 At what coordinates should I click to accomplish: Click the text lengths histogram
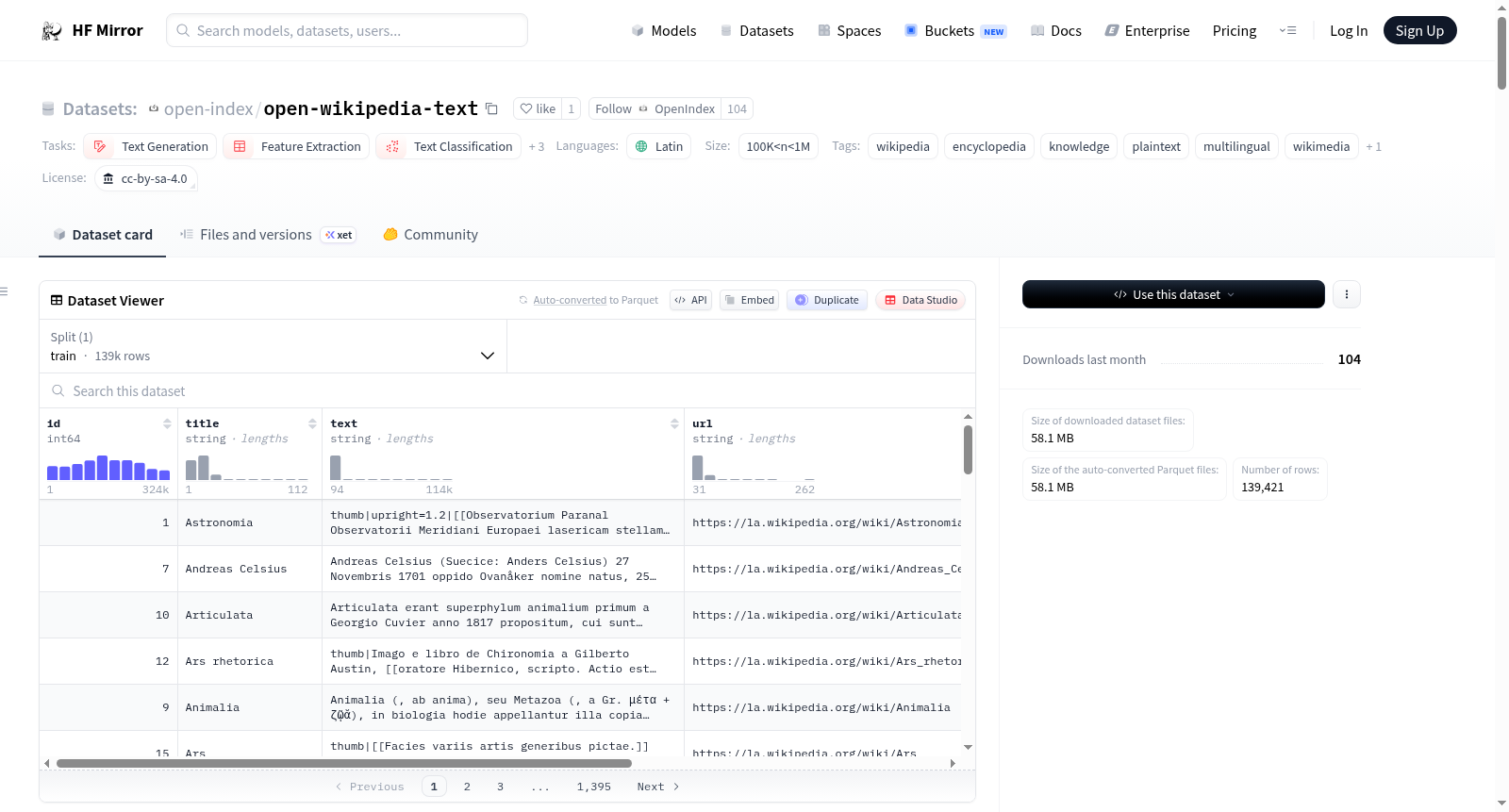pyautogui.click(x=391, y=469)
